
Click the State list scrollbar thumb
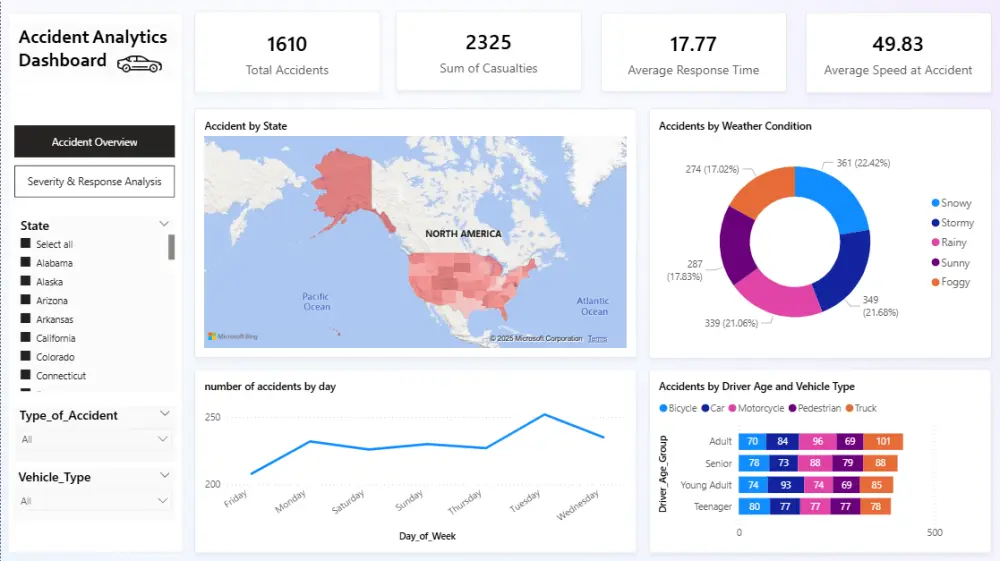[171, 247]
